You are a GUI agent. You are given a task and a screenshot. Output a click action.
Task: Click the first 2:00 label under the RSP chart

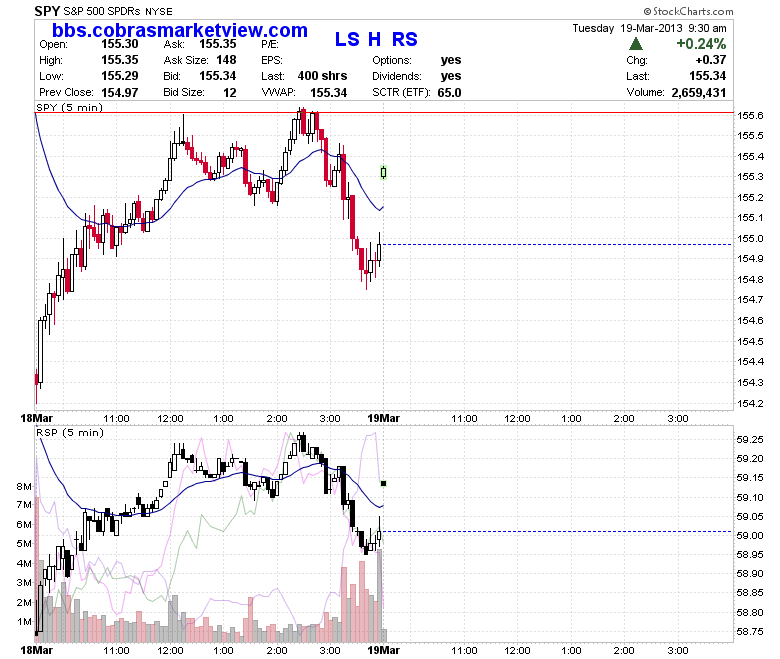(277, 651)
